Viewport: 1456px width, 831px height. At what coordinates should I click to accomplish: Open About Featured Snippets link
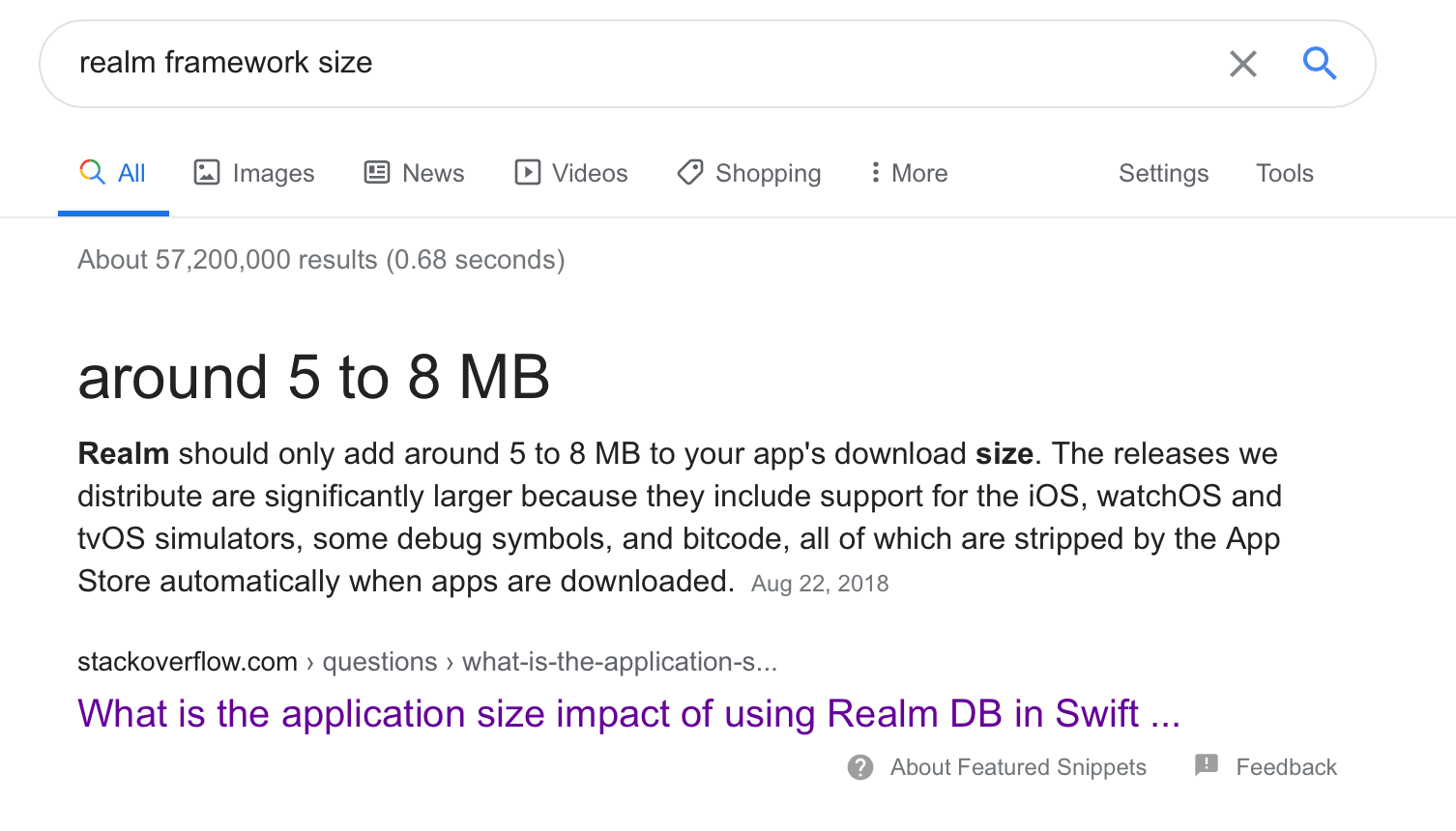1018,767
